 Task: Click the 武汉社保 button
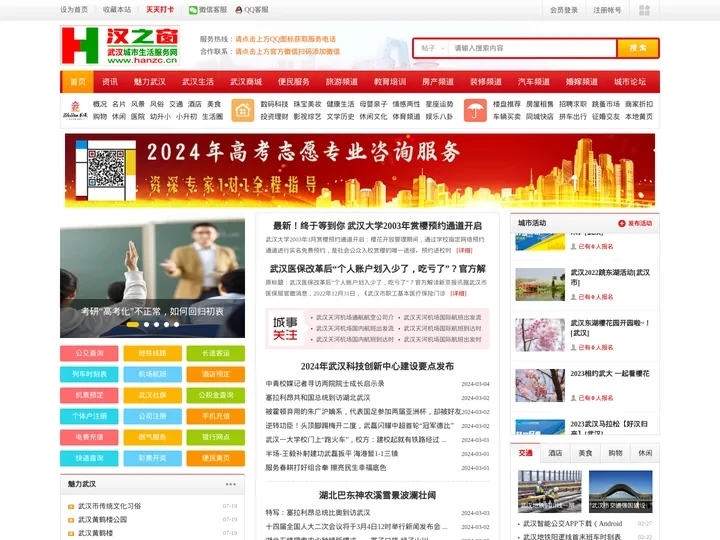(x=152, y=395)
